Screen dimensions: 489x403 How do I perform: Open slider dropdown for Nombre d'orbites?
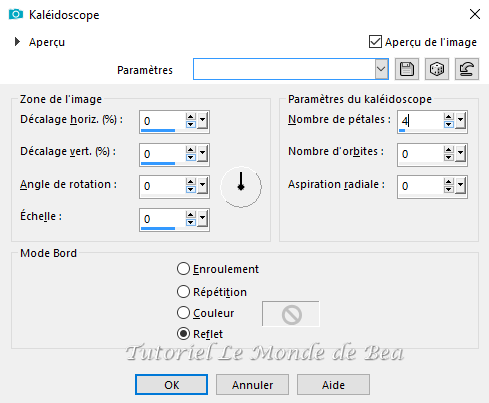coord(460,154)
